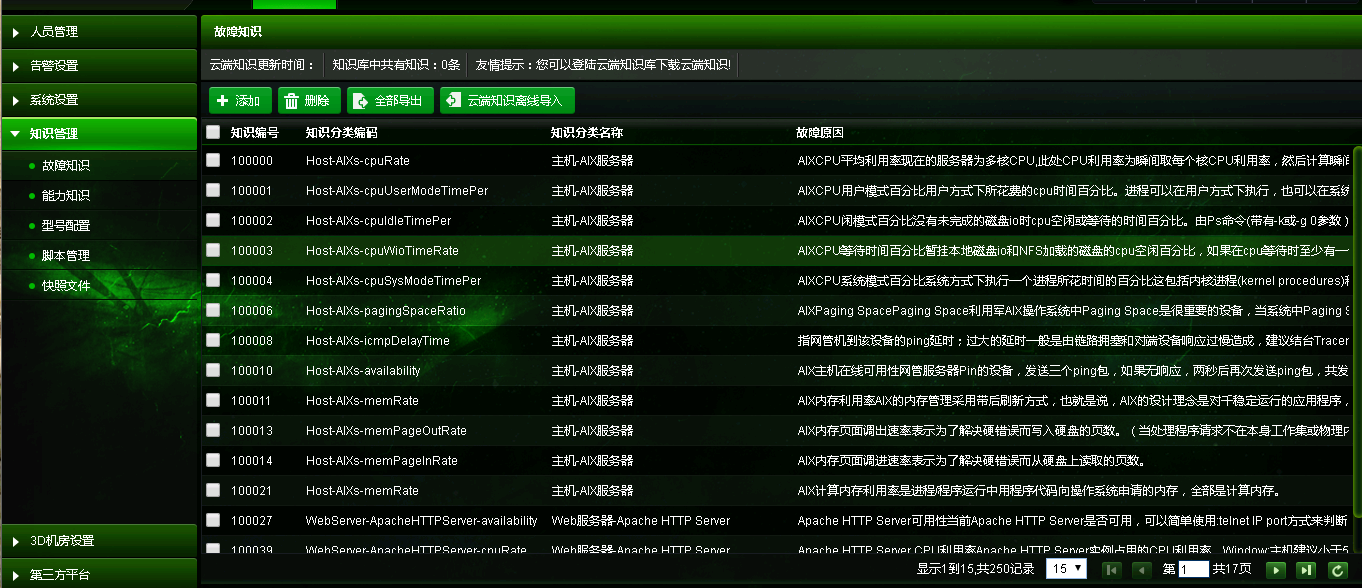The image size is (1362, 588).
Task: Click the Web服务器-Apache HTTP Server cell of row 100027
Action: coord(641,521)
